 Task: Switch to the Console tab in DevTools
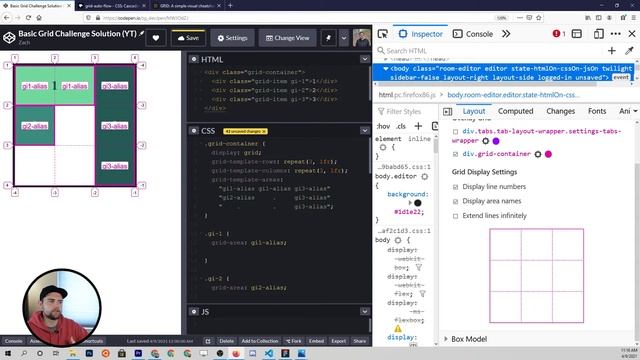[x=473, y=34]
